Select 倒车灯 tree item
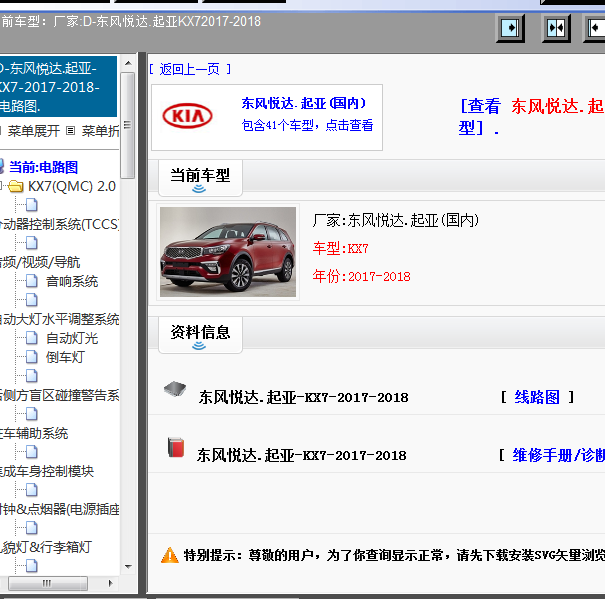The image size is (605, 599). [x=65, y=357]
